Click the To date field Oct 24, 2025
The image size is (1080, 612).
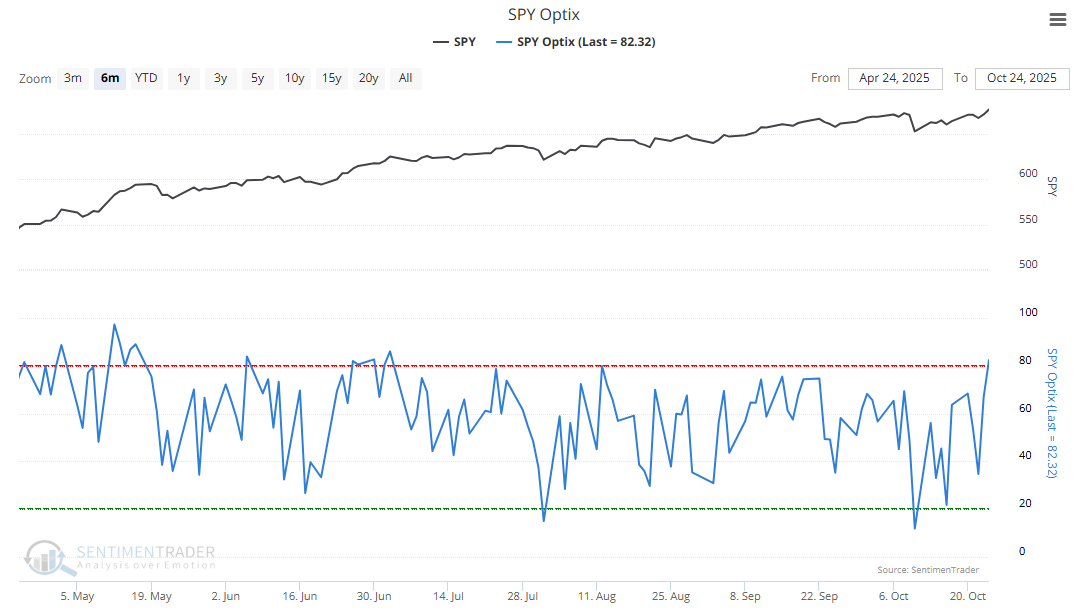[1021, 78]
